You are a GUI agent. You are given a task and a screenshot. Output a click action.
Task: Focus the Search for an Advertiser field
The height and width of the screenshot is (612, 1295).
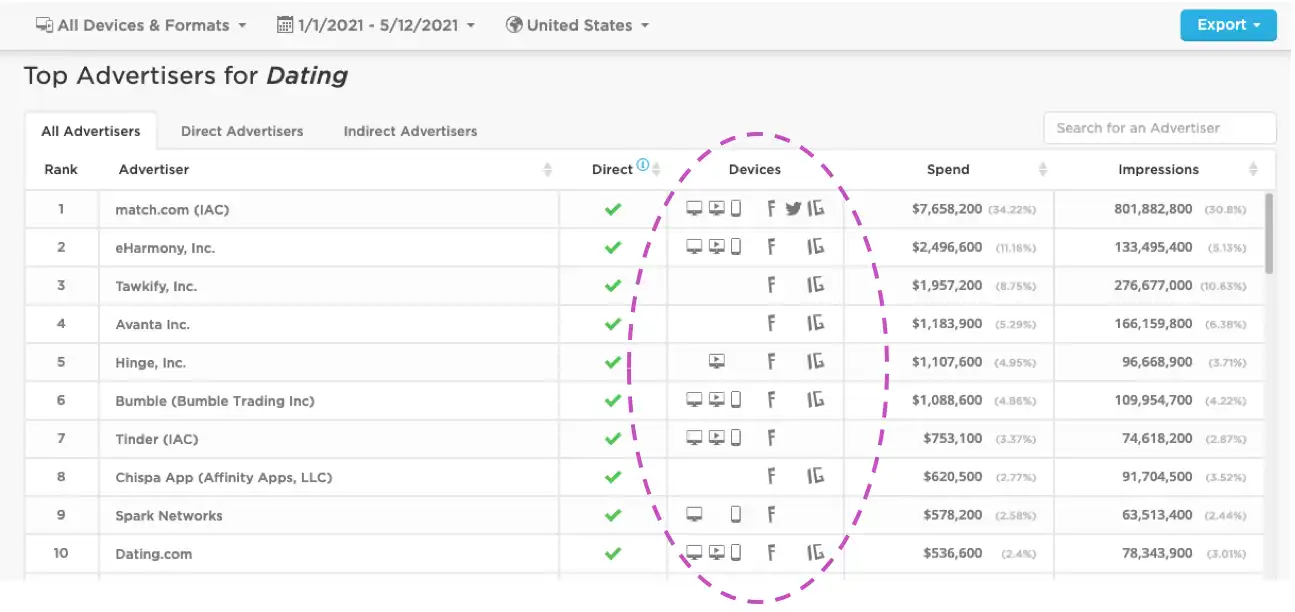coord(1160,128)
